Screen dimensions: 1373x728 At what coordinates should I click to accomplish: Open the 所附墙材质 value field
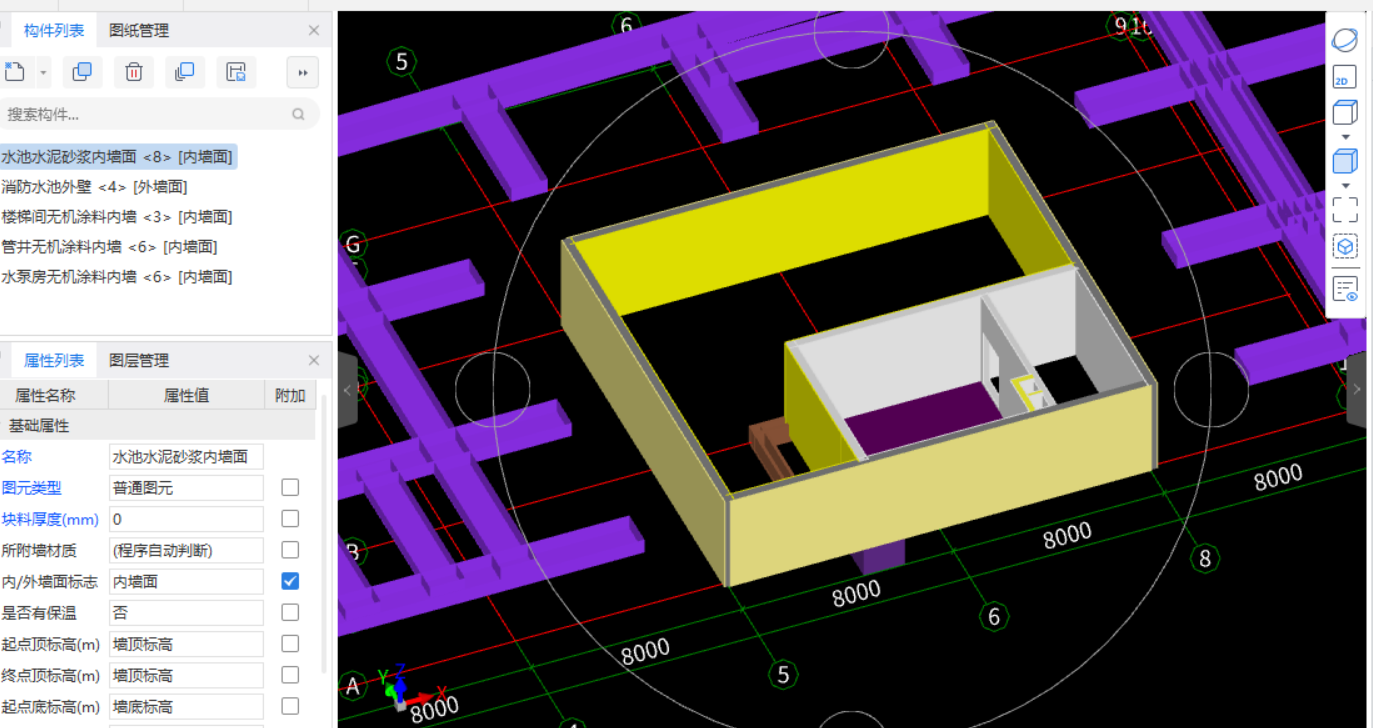tap(186, 550)
